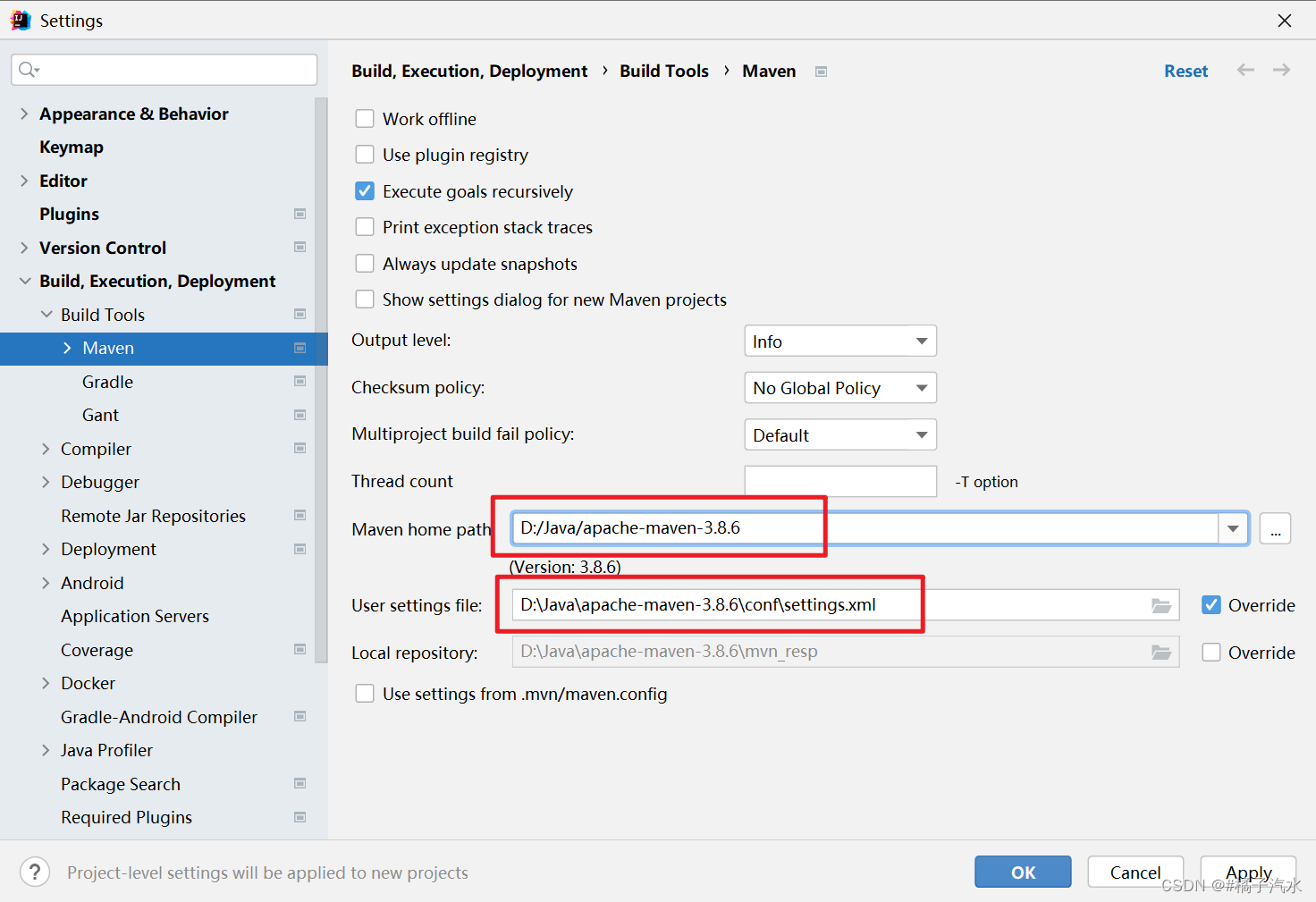The width and height of the screenshot is (1316, 902).
Task: Open Application Servers settings
Action: click(x=135, y=616)
